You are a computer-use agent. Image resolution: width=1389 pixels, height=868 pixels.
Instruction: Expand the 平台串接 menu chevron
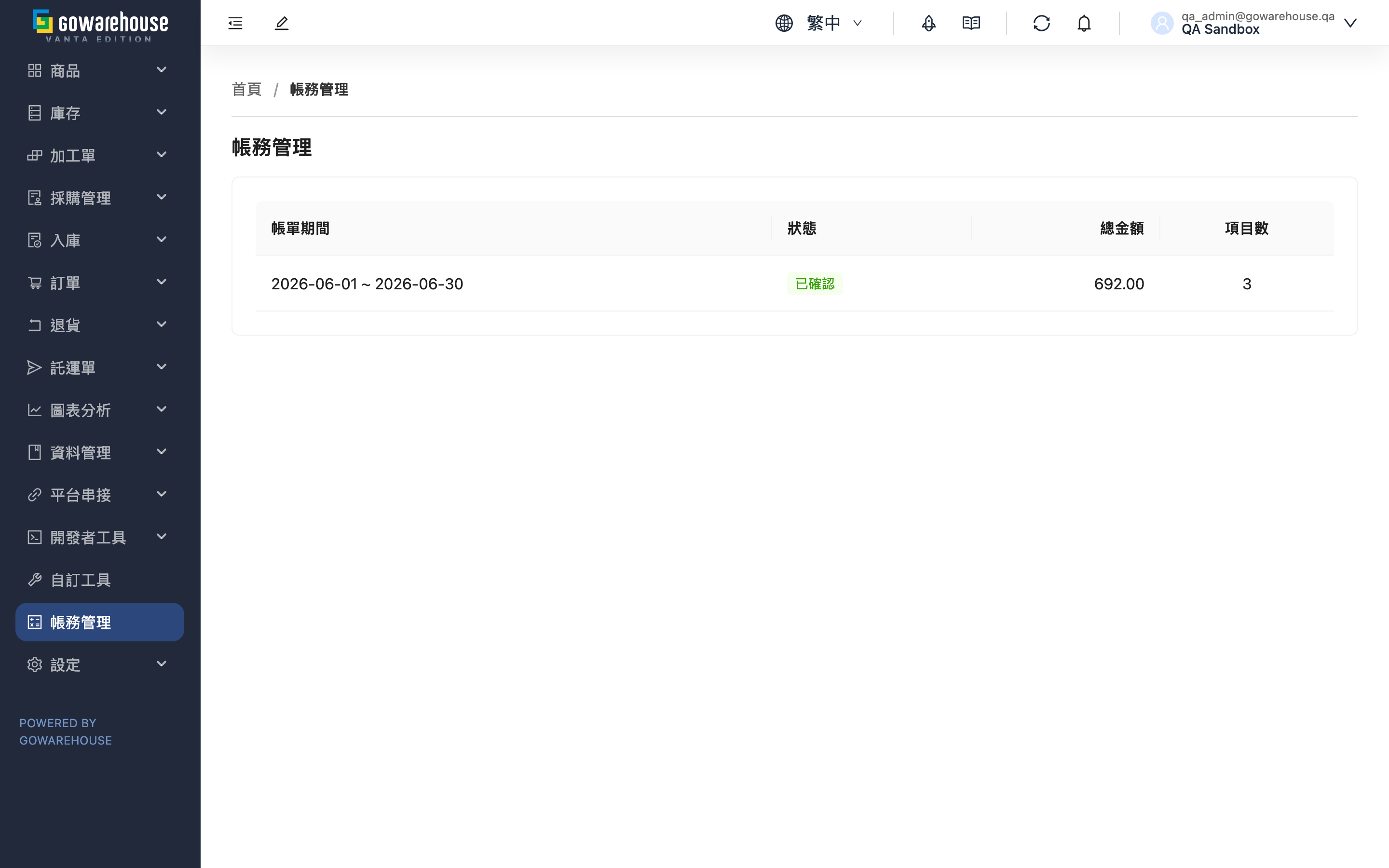tap(161, 494)
